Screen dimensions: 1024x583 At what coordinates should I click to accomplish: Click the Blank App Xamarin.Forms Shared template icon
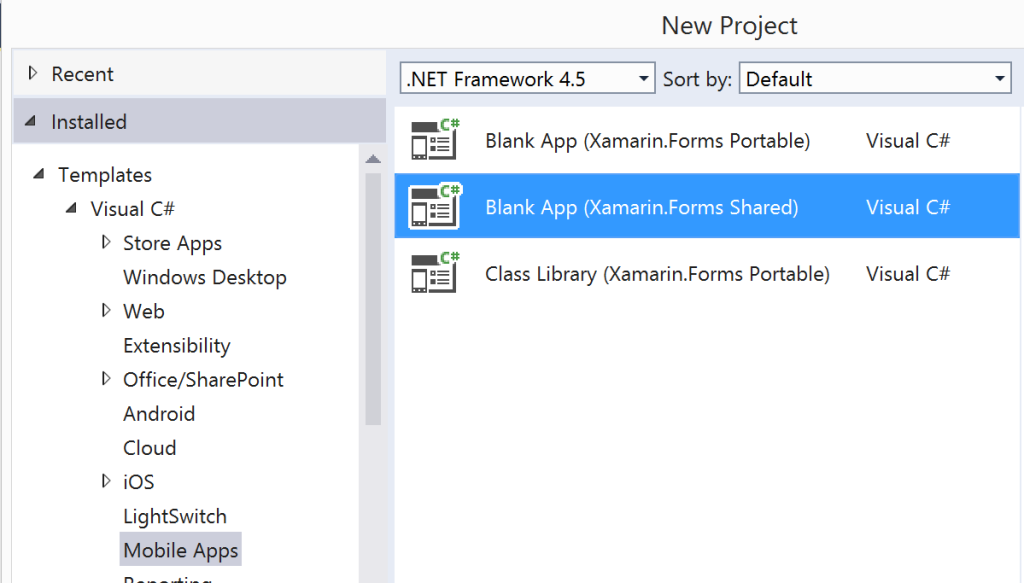coord(435,206)
